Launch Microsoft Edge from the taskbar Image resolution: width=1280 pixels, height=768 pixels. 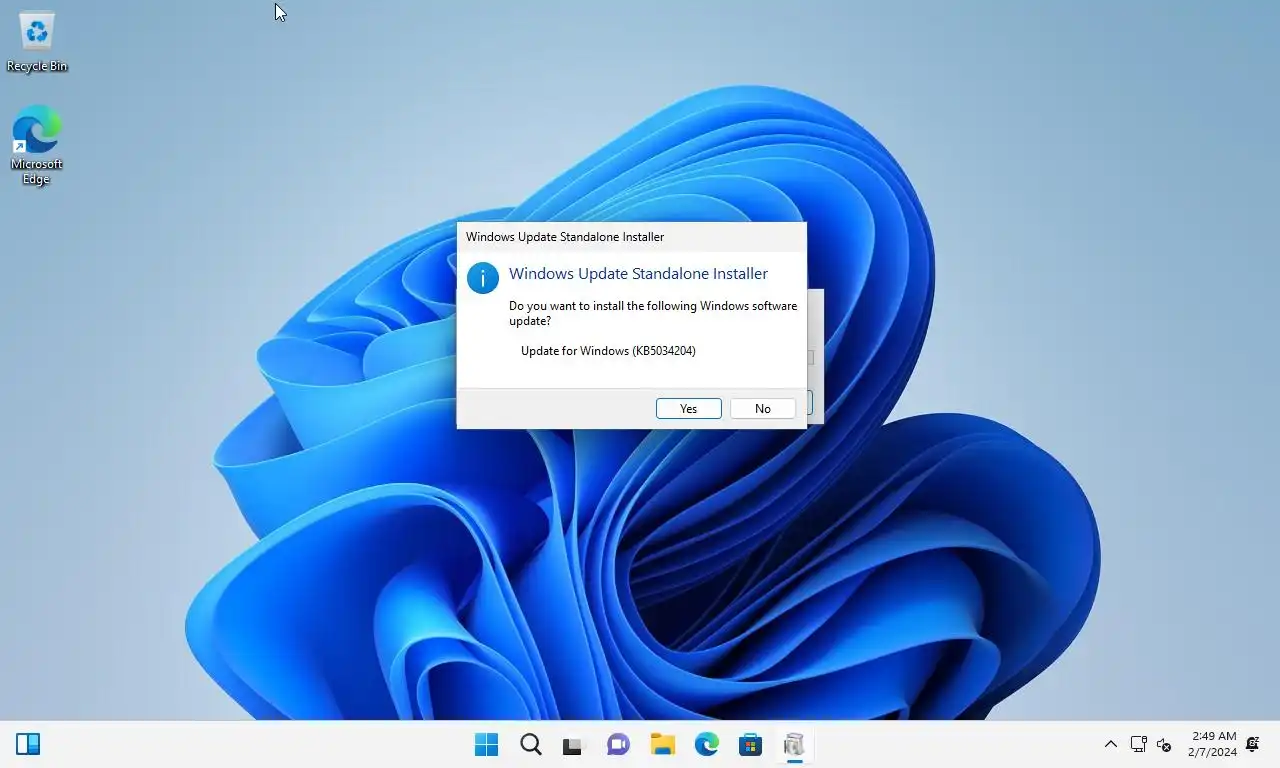click(x=707, y=744)
